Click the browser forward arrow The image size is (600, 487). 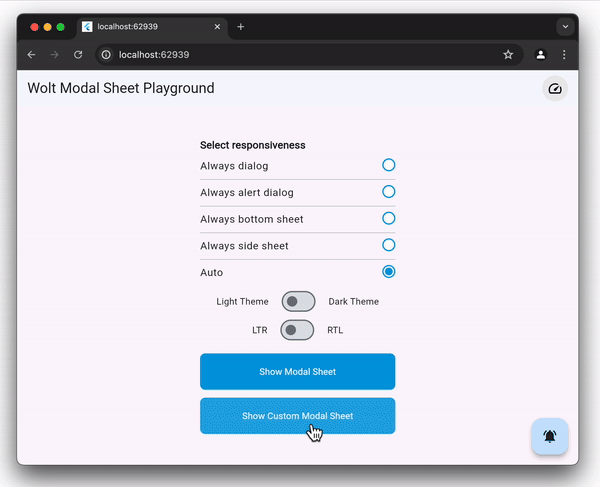click(x=54, y=55)
